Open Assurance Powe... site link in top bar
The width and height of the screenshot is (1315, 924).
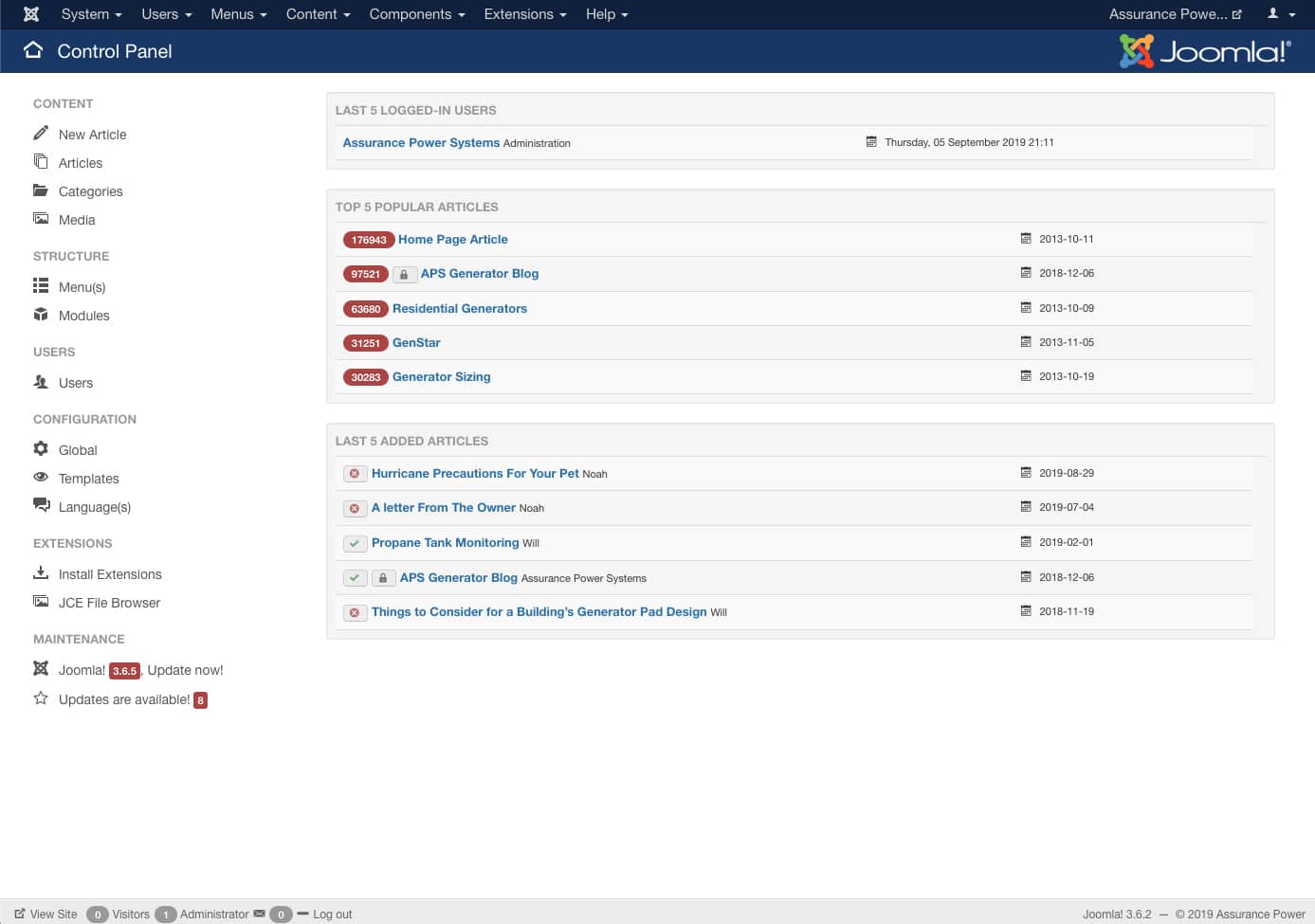pyautogui.click(x=1175, y=14)
